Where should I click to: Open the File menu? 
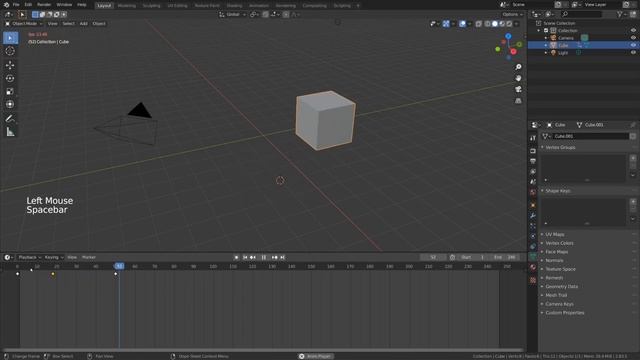pos(16,5)
